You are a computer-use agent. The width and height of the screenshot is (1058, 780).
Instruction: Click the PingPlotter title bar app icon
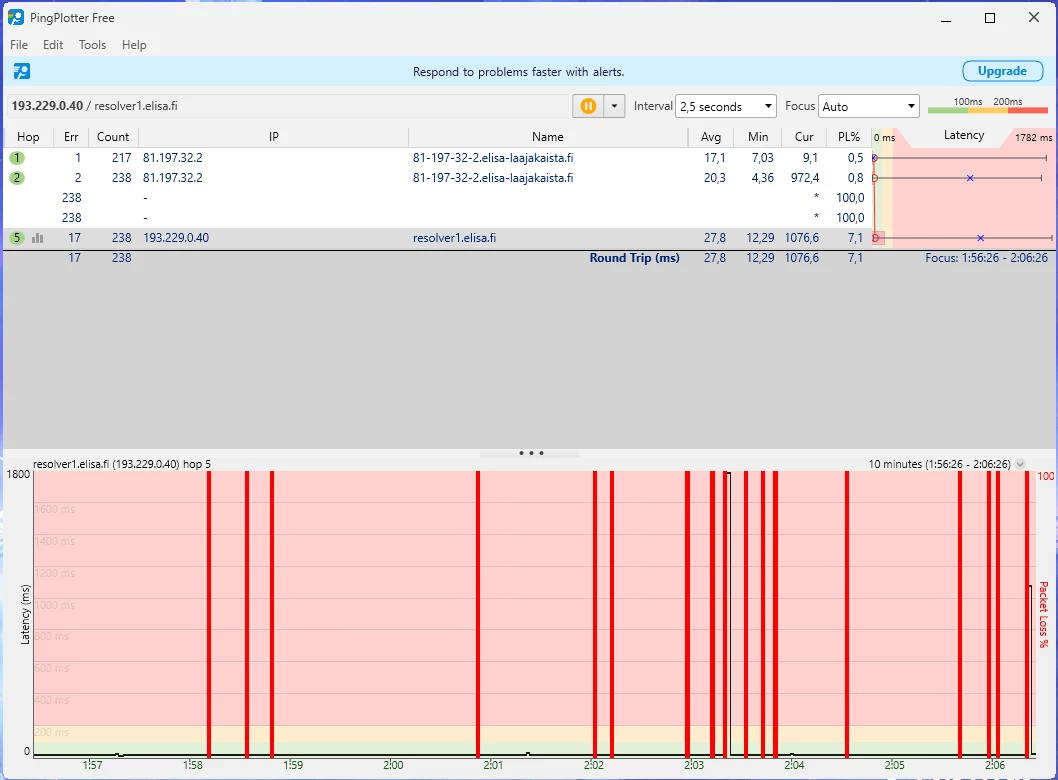tap(16, 18)
